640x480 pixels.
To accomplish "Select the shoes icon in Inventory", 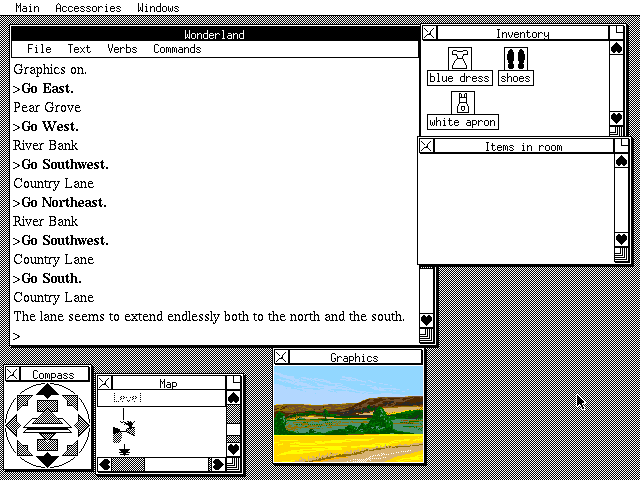I will [x=516, y=59].
